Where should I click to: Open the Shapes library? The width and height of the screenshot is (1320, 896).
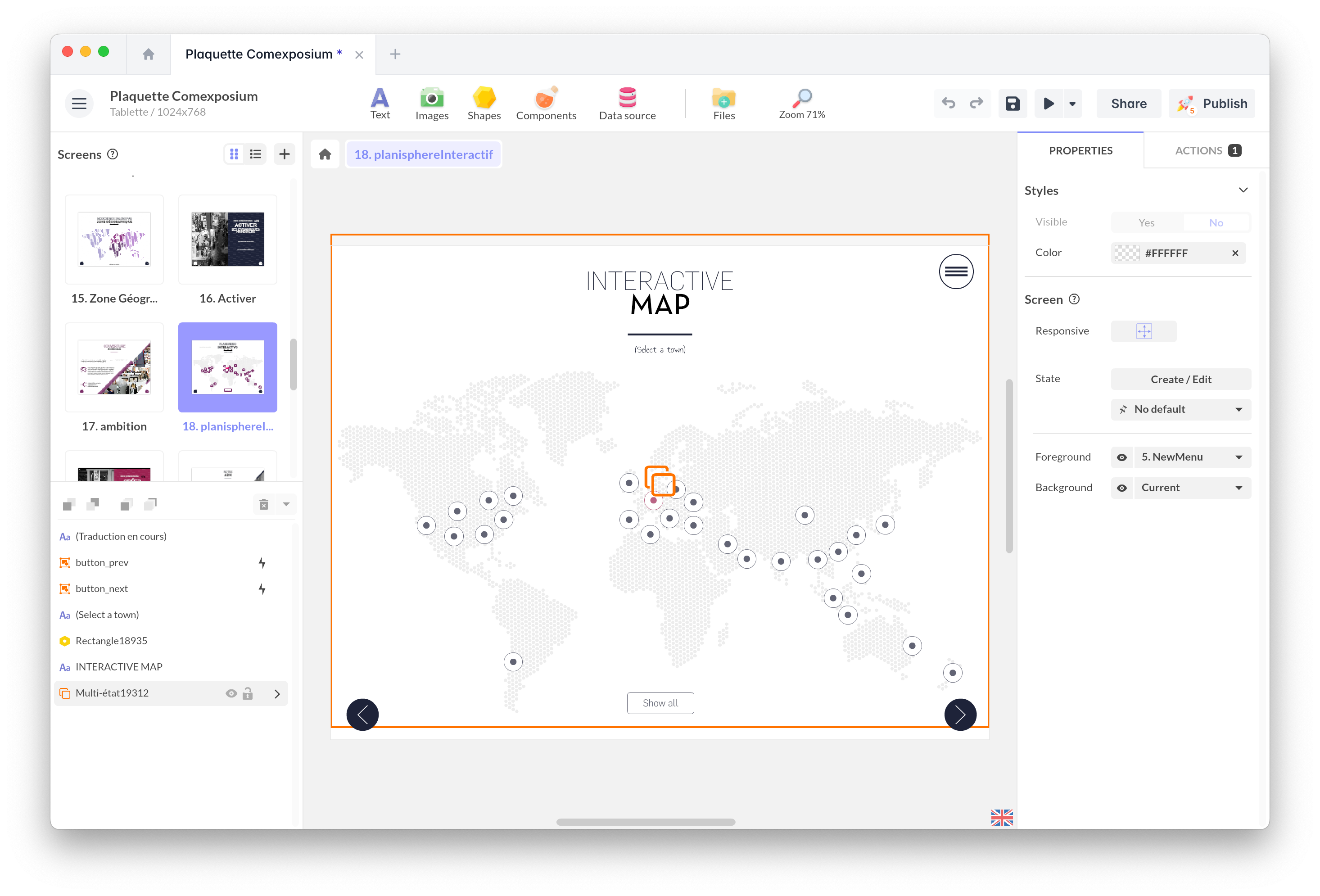tap(484, 104)
